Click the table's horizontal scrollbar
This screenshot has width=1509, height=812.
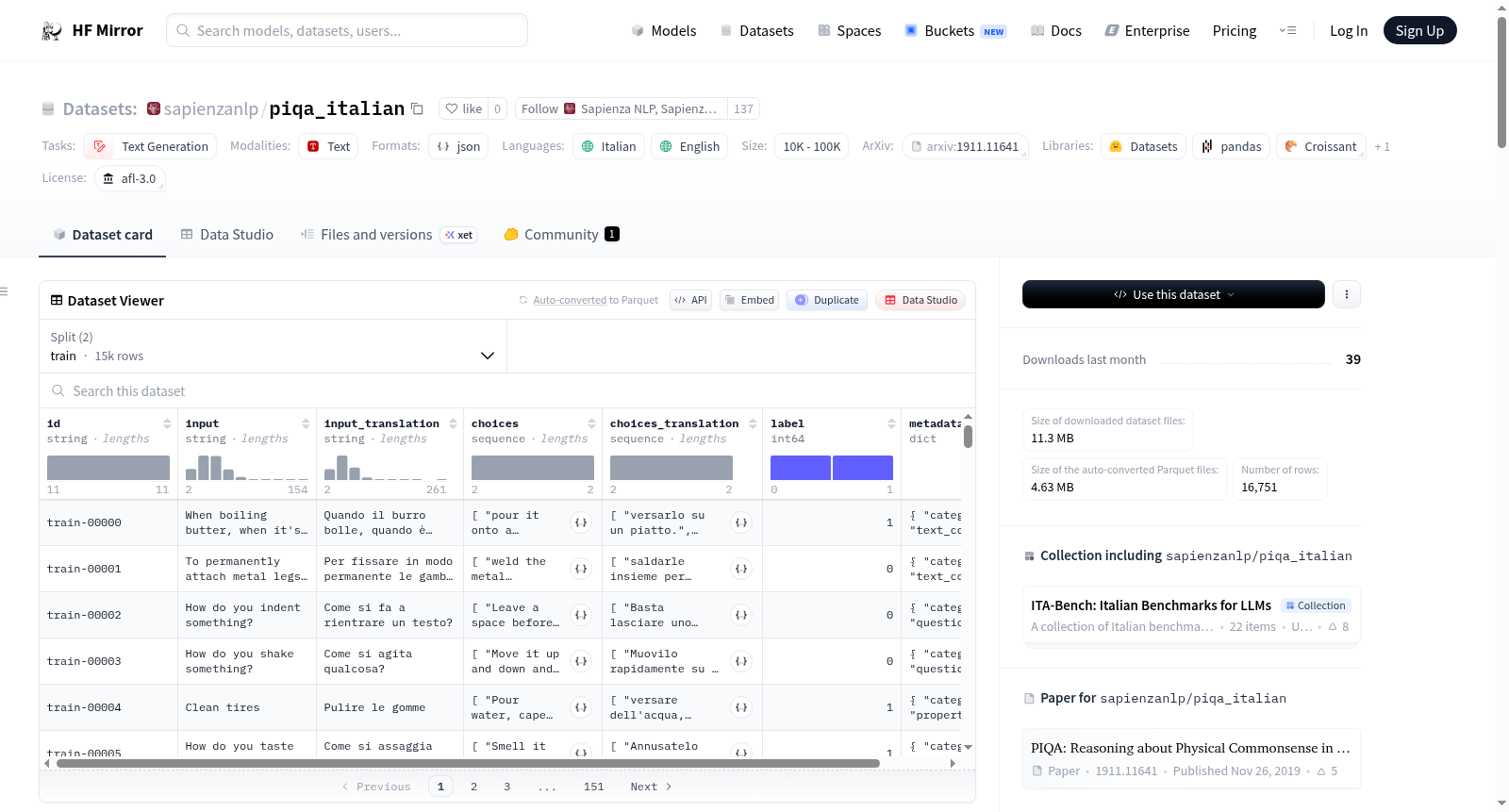pyautogui.click(x=468, y=763)
